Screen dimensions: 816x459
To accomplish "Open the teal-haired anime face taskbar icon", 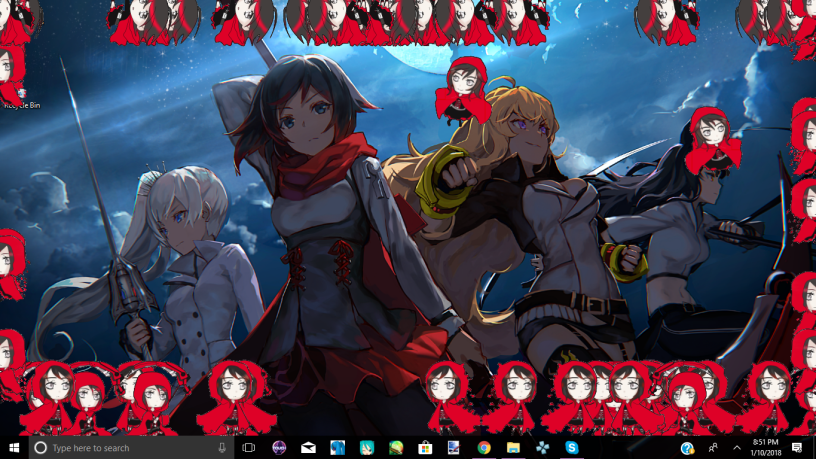I will (367, 448).
